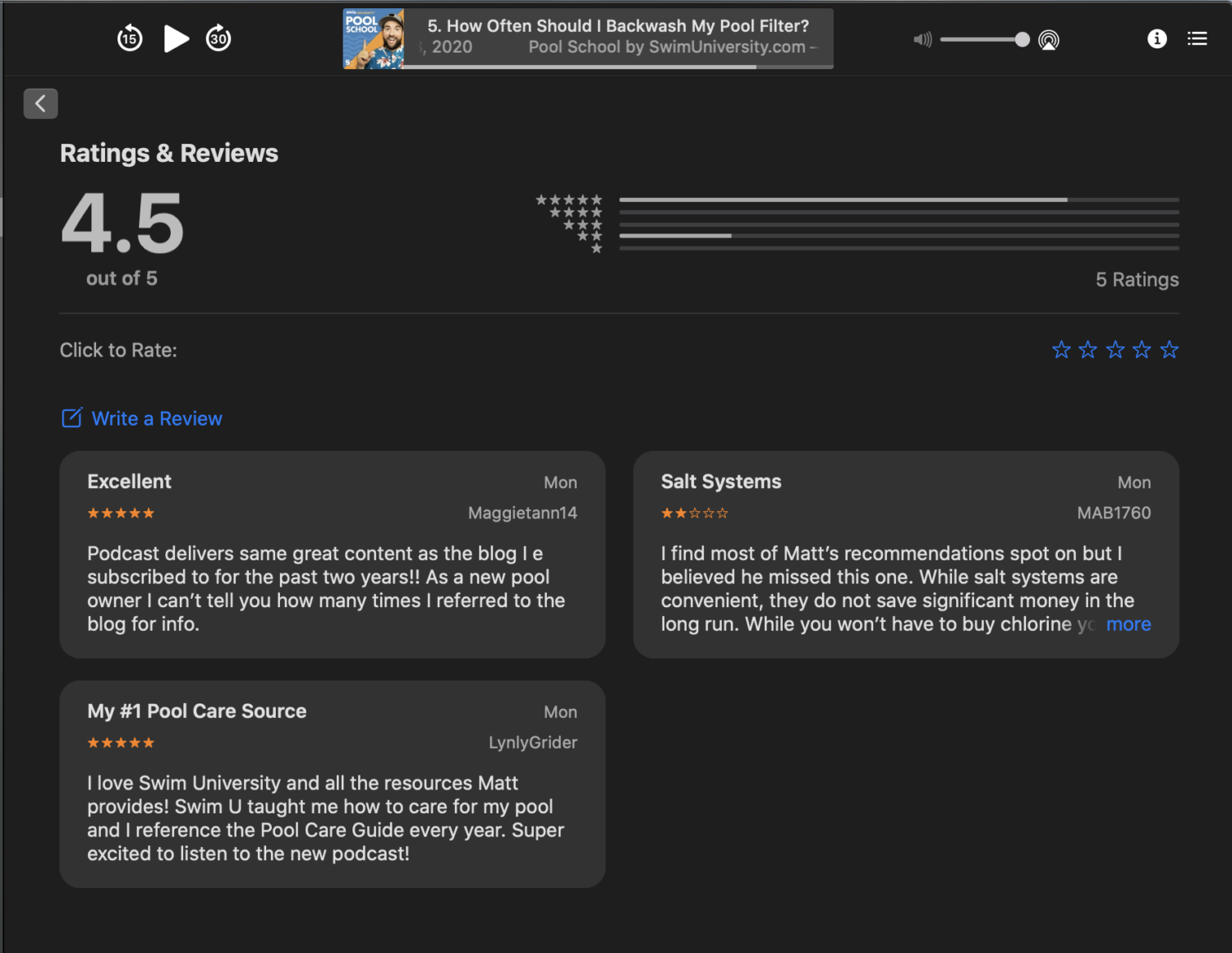Click the Write a Review link
The image size is (1232, 953).
157,418
